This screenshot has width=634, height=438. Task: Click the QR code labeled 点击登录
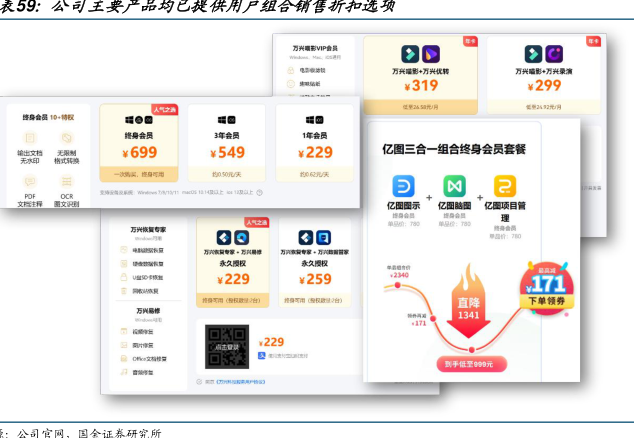pos(227,347)
